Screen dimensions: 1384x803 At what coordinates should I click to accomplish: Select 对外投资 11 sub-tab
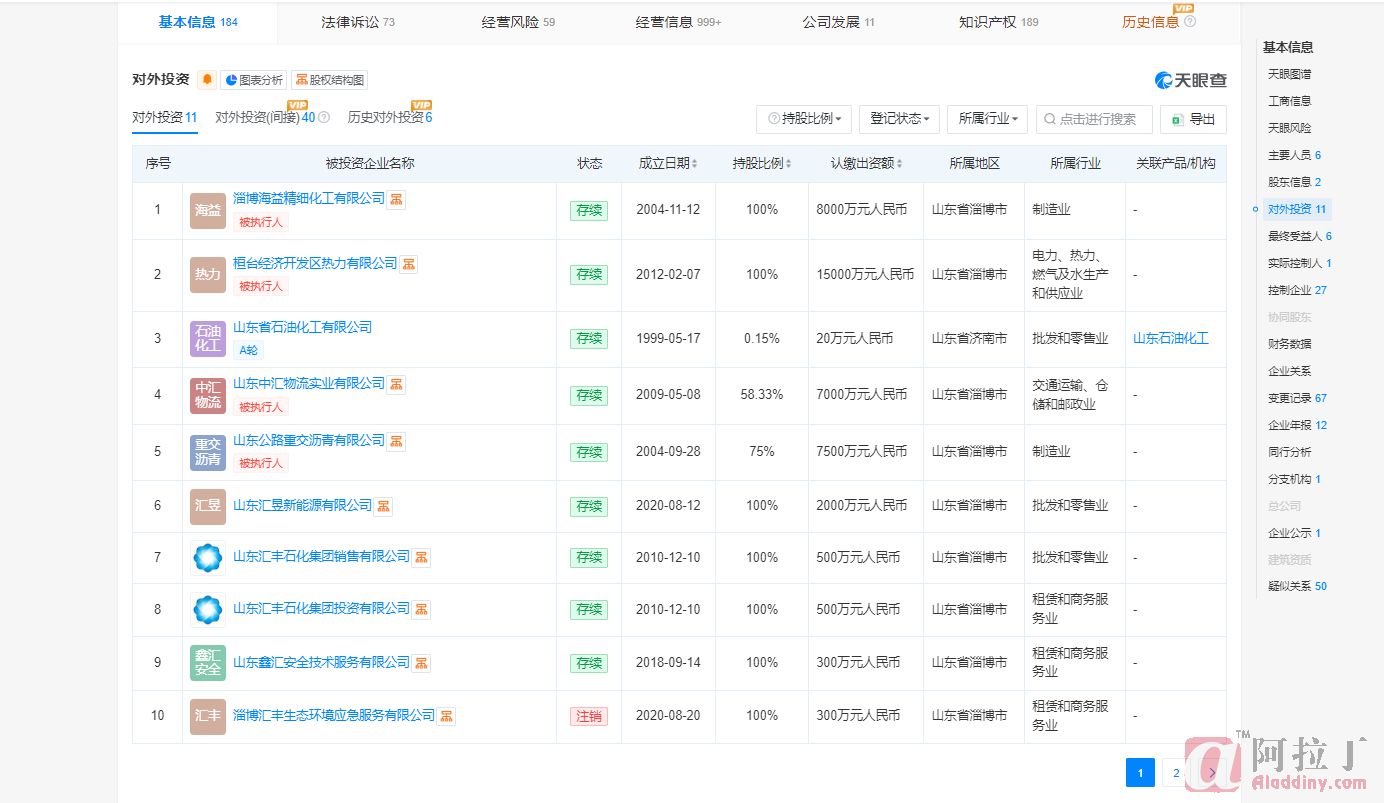point(165,117)
